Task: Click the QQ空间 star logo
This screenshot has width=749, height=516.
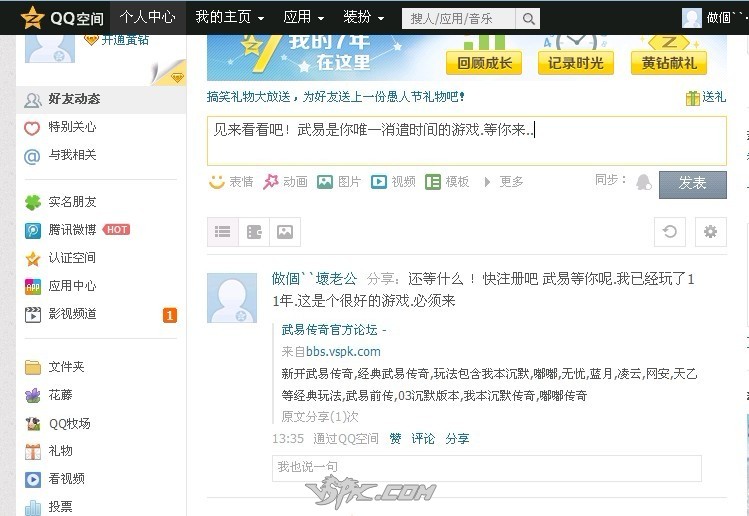Action: coord(32,18)
